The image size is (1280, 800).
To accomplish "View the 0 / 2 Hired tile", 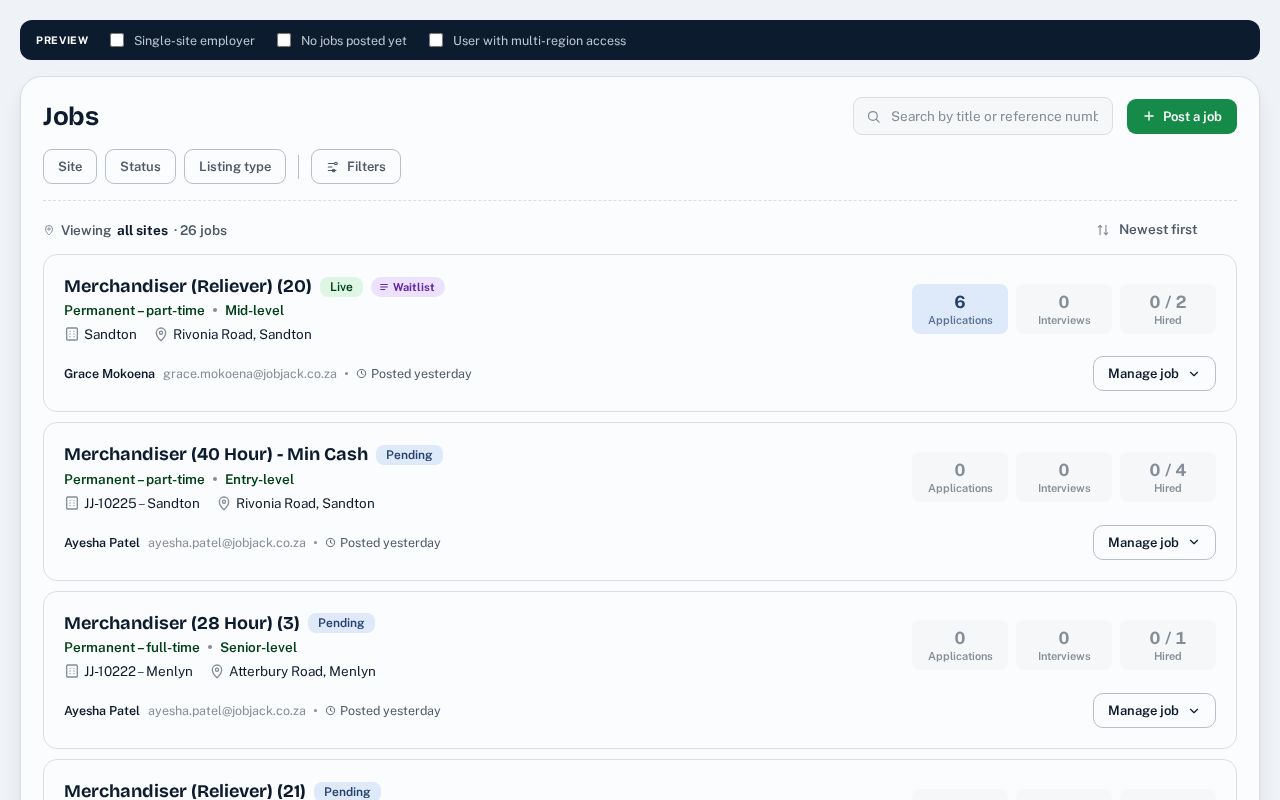I will pos(1168,309).
